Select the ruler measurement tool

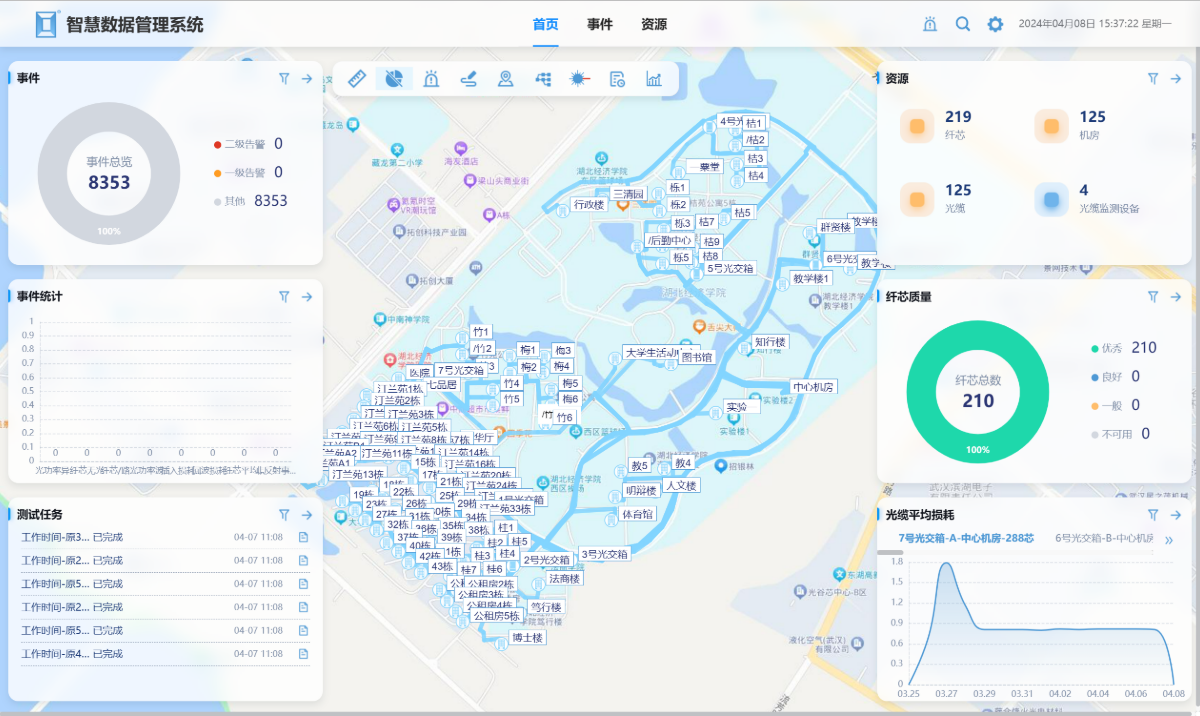pos(357,79)
